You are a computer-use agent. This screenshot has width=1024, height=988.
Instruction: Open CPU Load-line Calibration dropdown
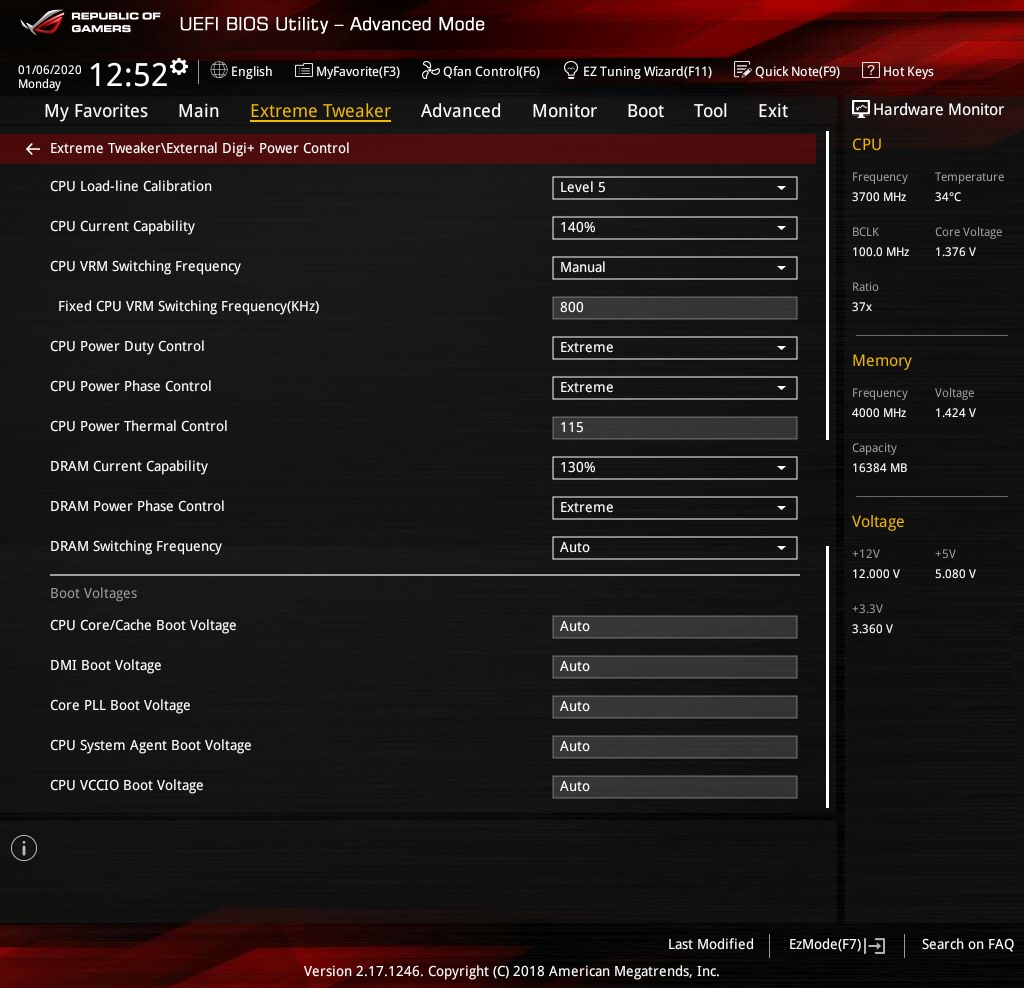675,188
